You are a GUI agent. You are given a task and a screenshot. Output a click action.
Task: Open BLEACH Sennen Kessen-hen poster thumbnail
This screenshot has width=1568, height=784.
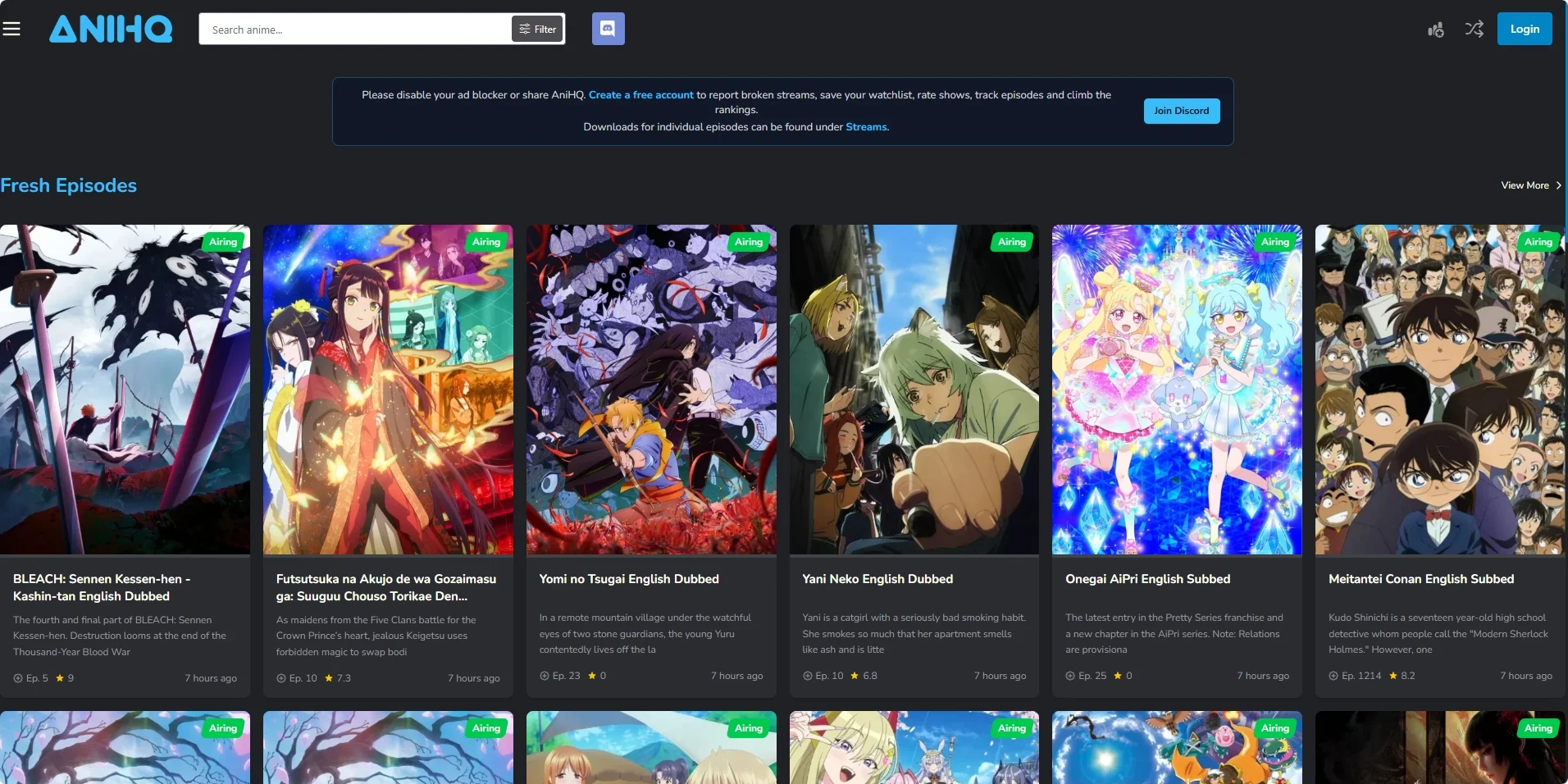point(125,390)
